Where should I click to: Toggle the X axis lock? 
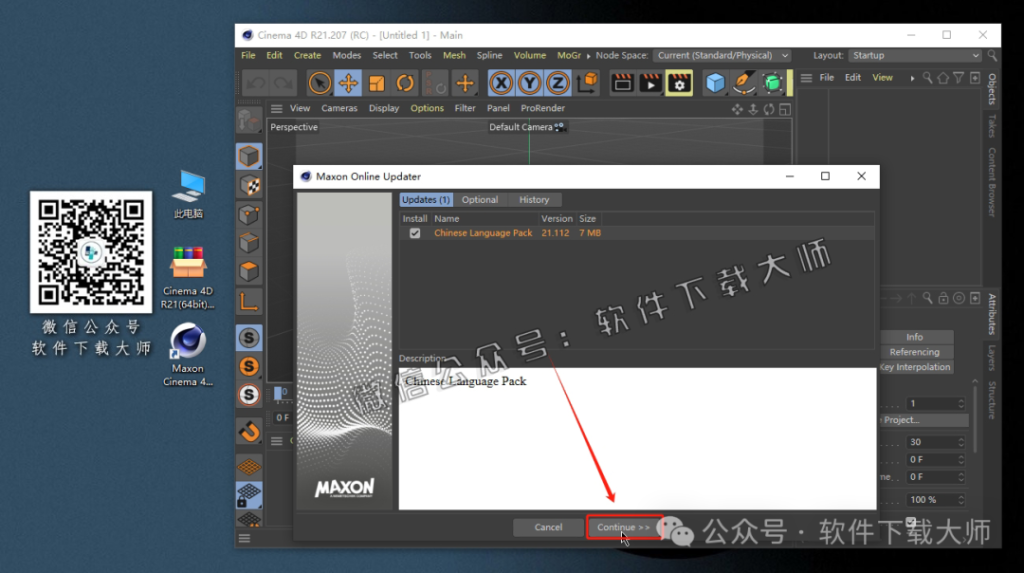(x=501, y=84)
